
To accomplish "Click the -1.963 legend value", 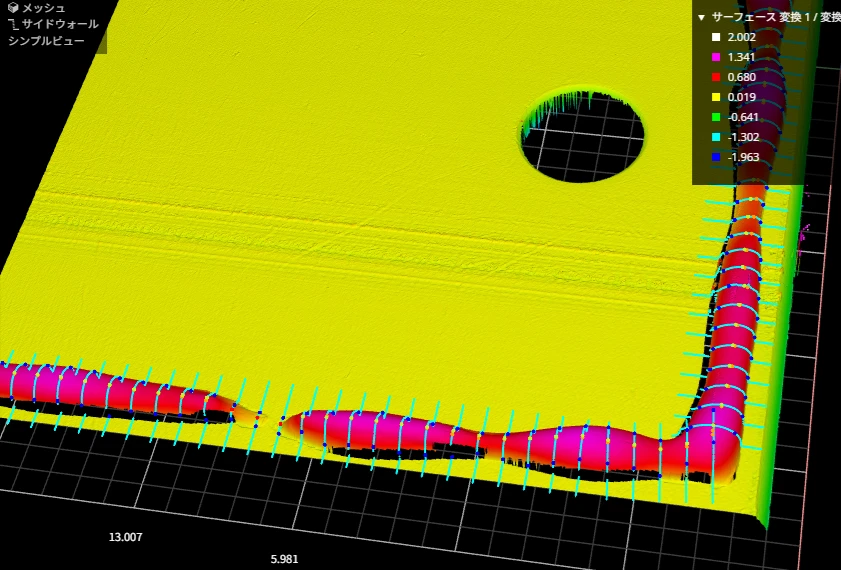I will pos(744,157).
